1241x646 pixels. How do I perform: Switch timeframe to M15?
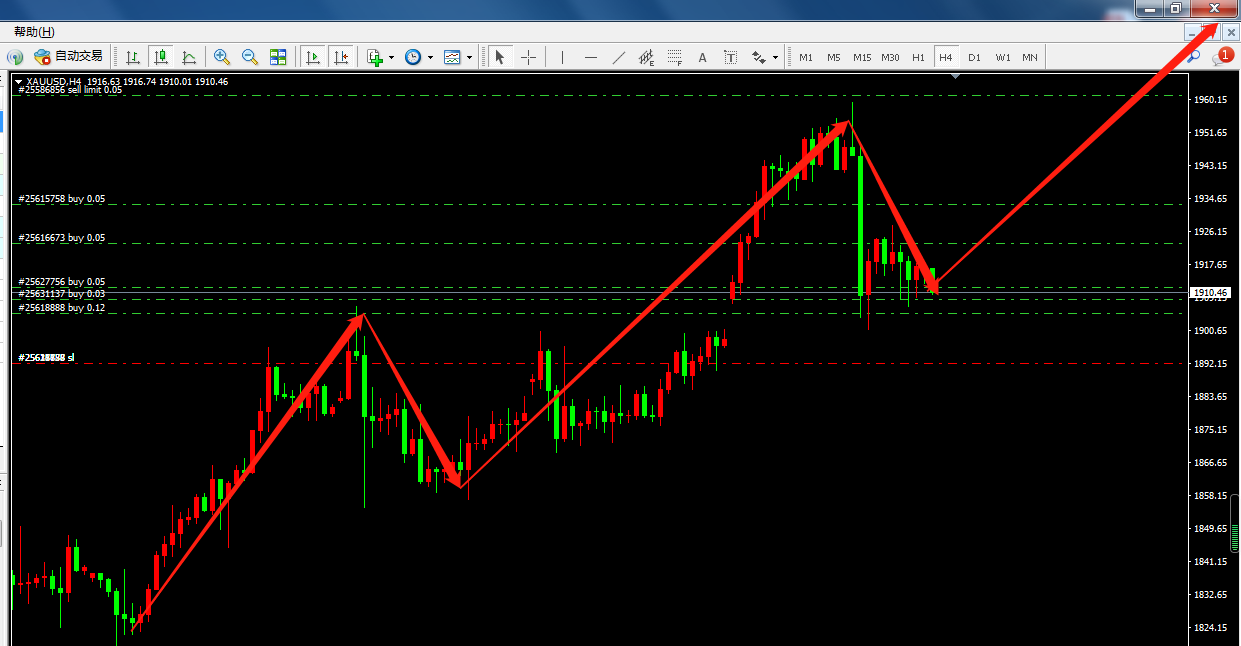862,57
